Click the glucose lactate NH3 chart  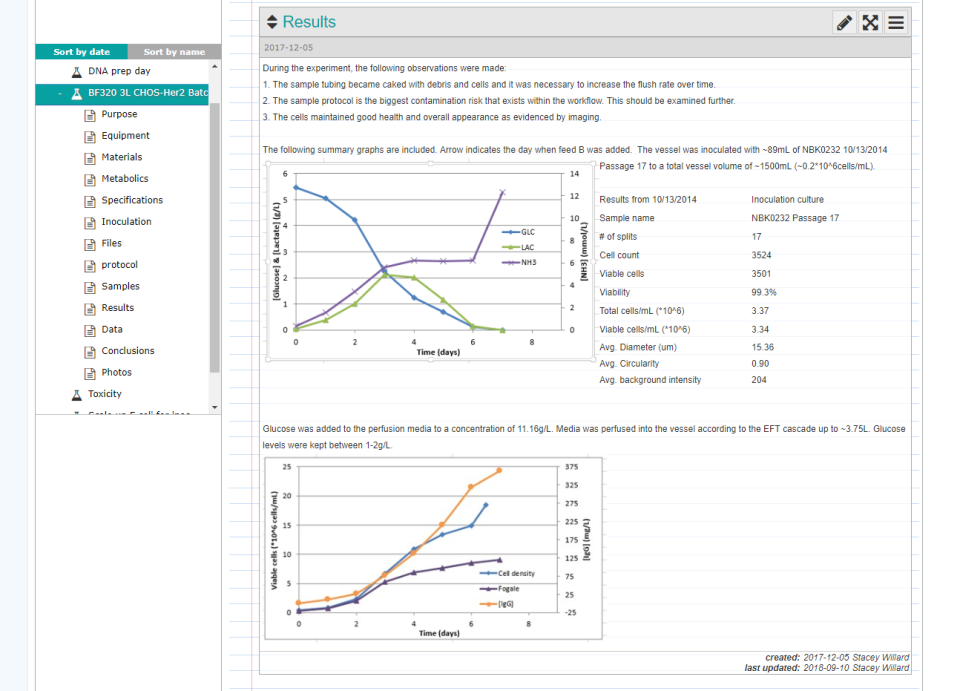[x=431, y=262]
